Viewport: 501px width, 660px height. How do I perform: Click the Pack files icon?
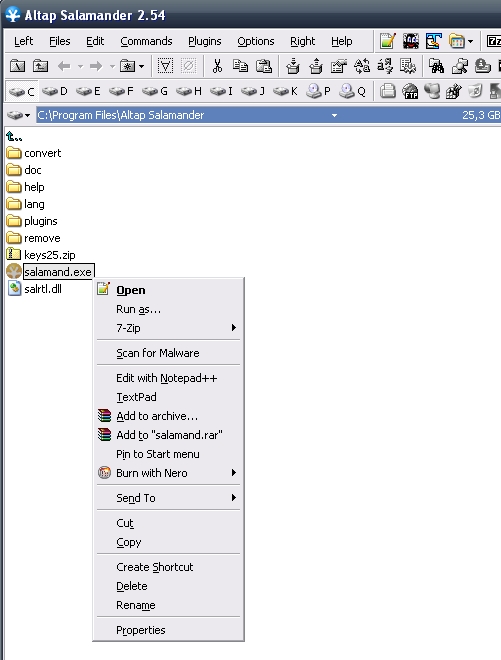tap(293, 66)
